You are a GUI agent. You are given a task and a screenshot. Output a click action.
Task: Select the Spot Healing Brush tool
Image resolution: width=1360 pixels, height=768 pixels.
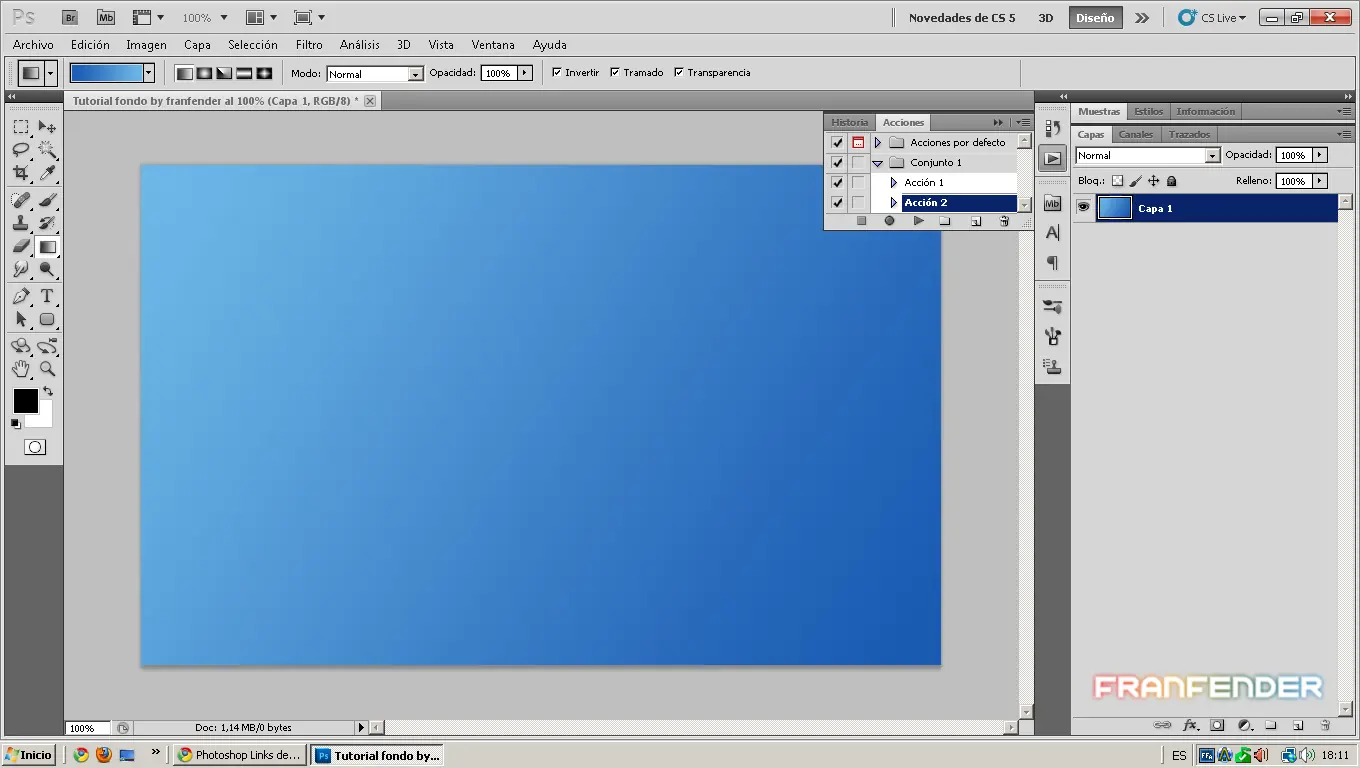pyautogui.click(x=20, y=200)
